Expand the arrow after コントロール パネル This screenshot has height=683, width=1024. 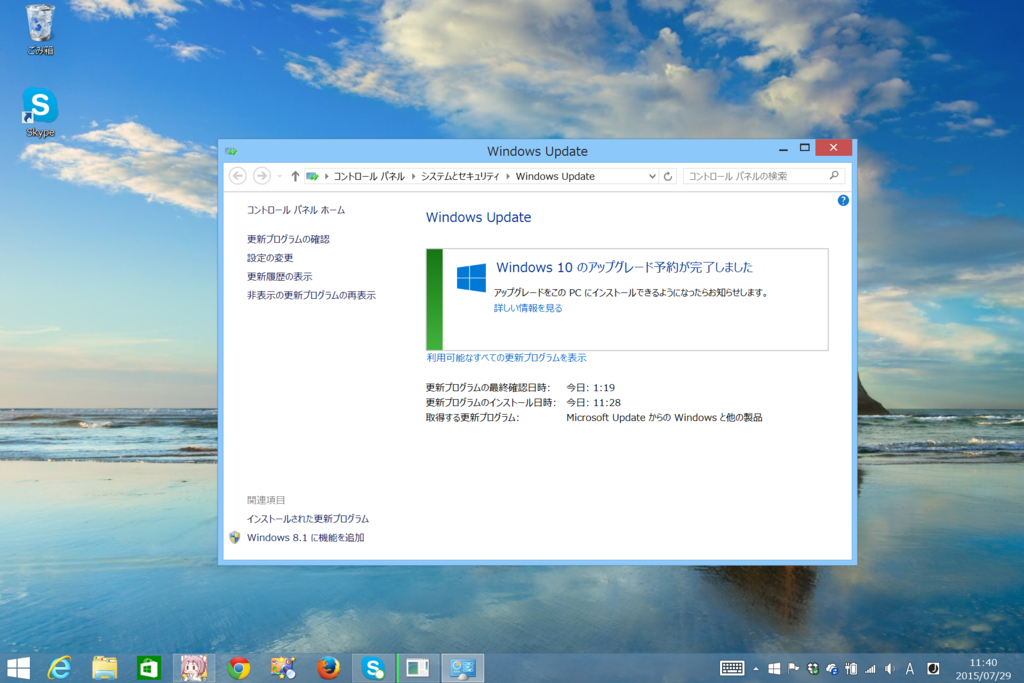tap(413, 176)
